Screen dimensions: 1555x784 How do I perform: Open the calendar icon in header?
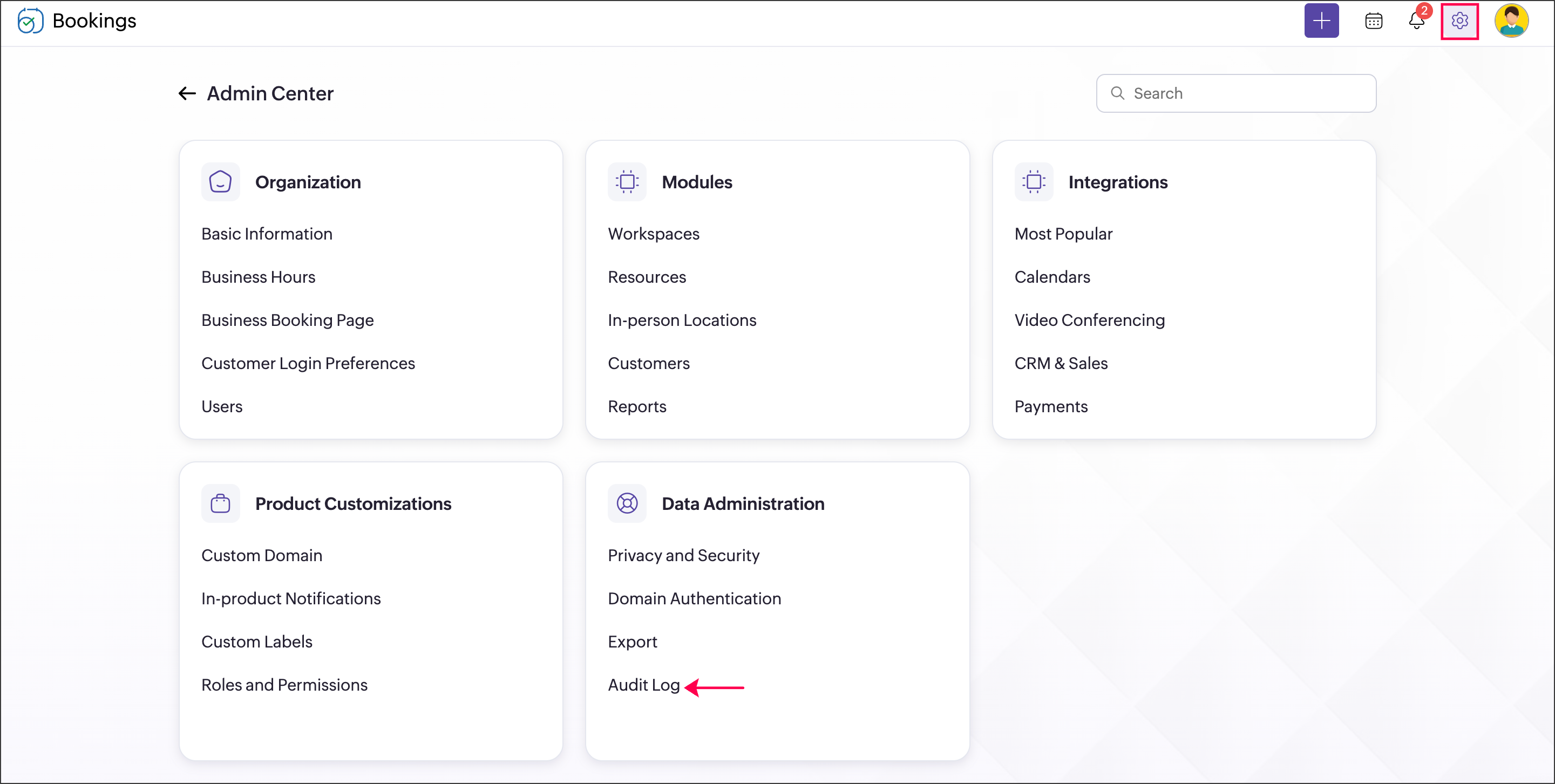point(1373,21)
